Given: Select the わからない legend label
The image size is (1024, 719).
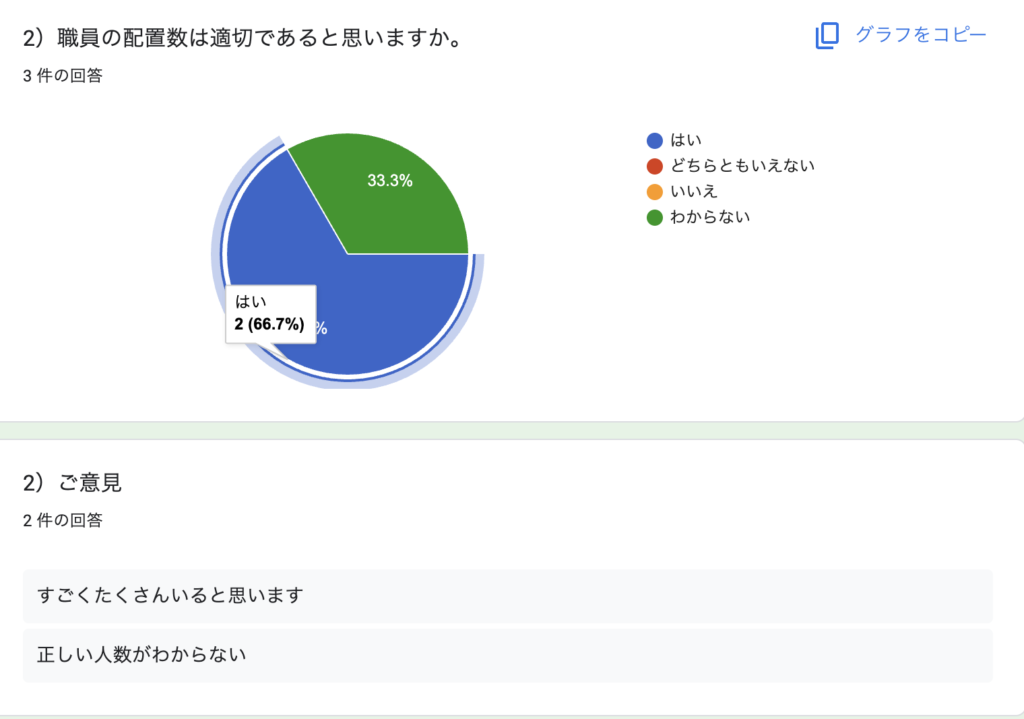Looking at the screenshot, I should 710,217.
